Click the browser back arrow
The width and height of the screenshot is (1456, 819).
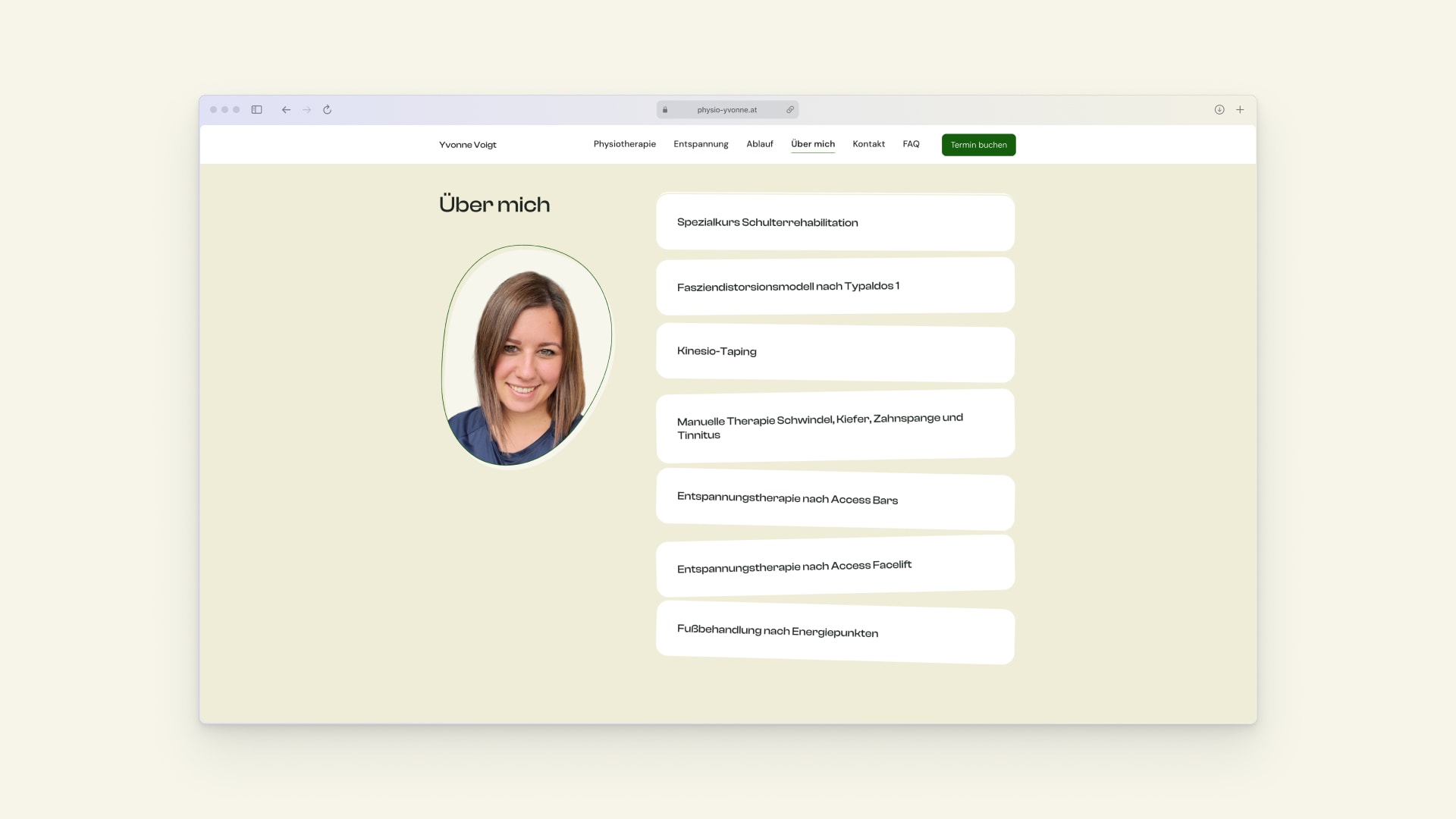tap(286, 110)
